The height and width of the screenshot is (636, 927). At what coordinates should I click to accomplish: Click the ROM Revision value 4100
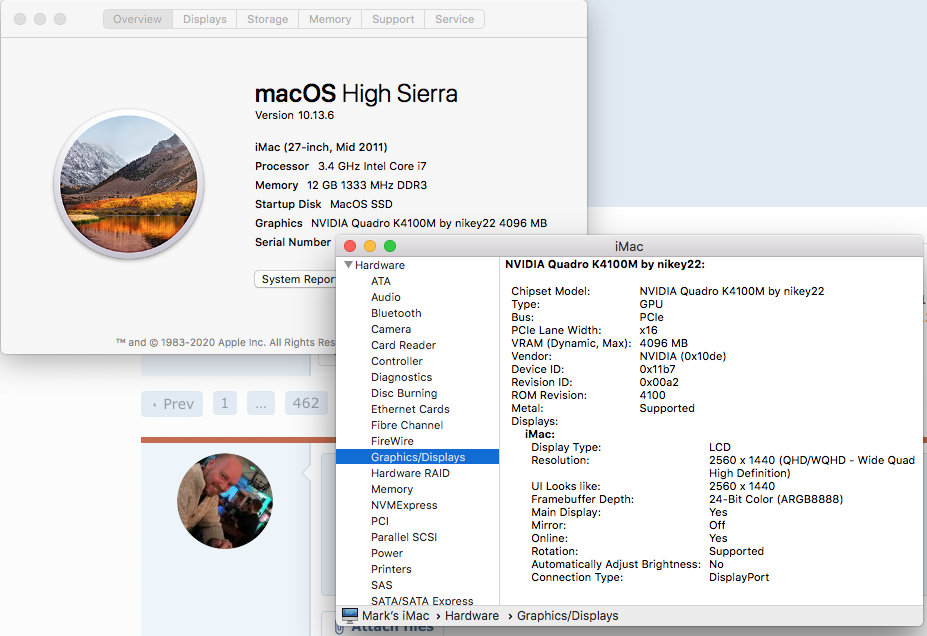point(652,395)
